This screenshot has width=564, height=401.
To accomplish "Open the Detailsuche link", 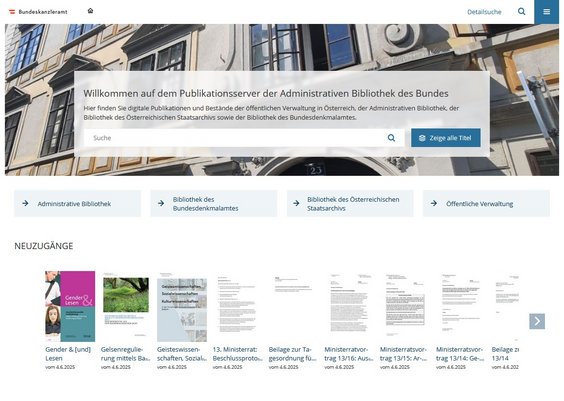I will tap(484, 12).
